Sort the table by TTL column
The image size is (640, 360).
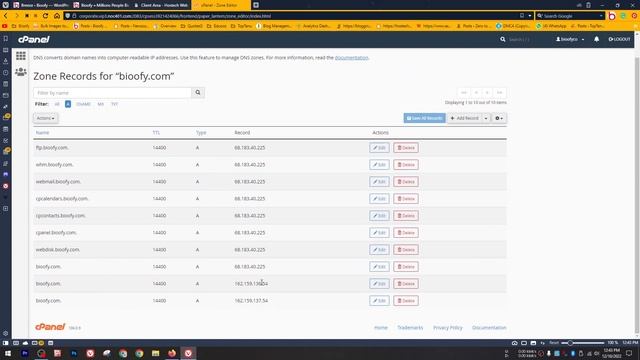click(x=156, y=133)
